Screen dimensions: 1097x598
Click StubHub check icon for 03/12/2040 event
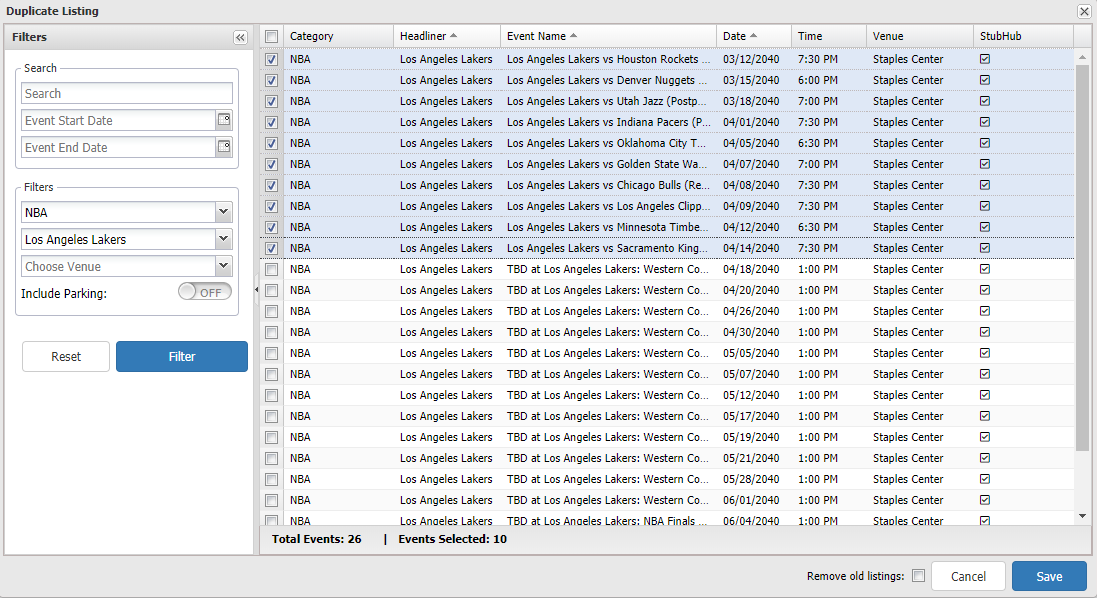pos(985,59)
